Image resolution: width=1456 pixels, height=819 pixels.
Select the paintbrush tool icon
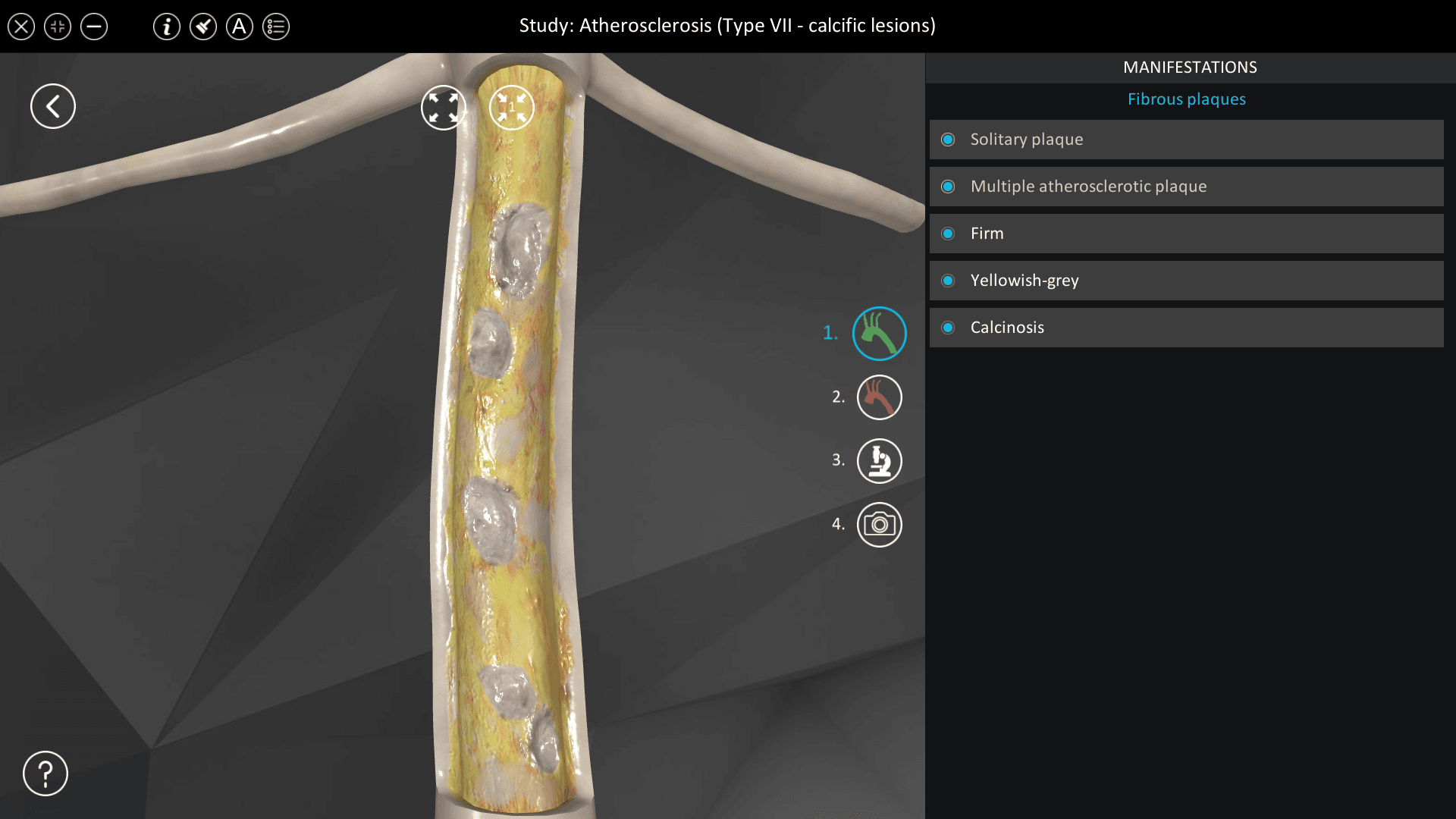point(203,27)
